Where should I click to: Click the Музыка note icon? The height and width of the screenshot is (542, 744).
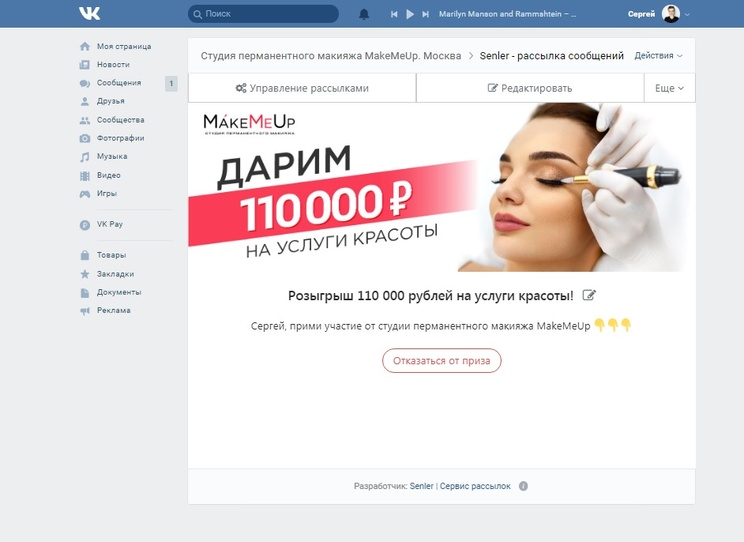click(x=85, y=157)
